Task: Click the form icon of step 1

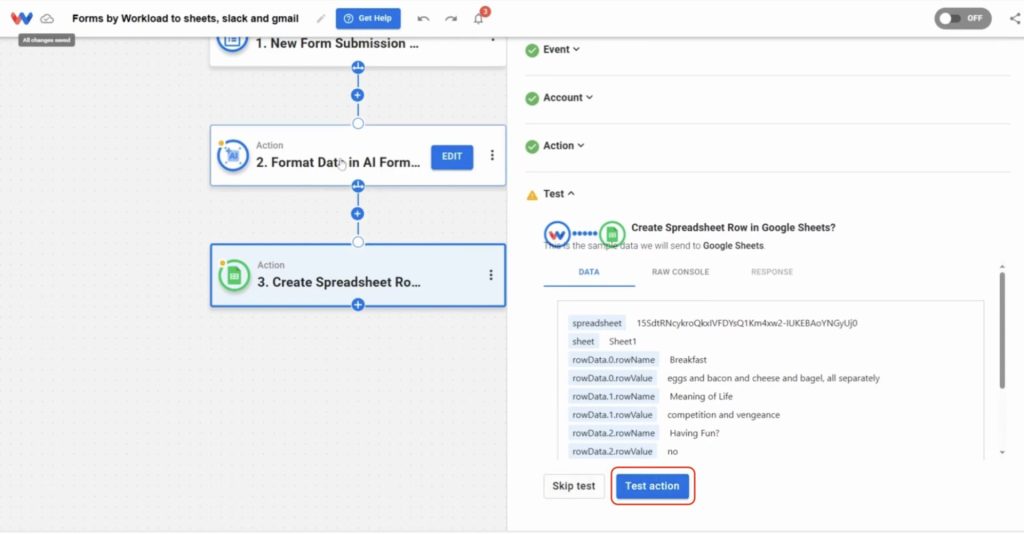Action: click(232, 43)
